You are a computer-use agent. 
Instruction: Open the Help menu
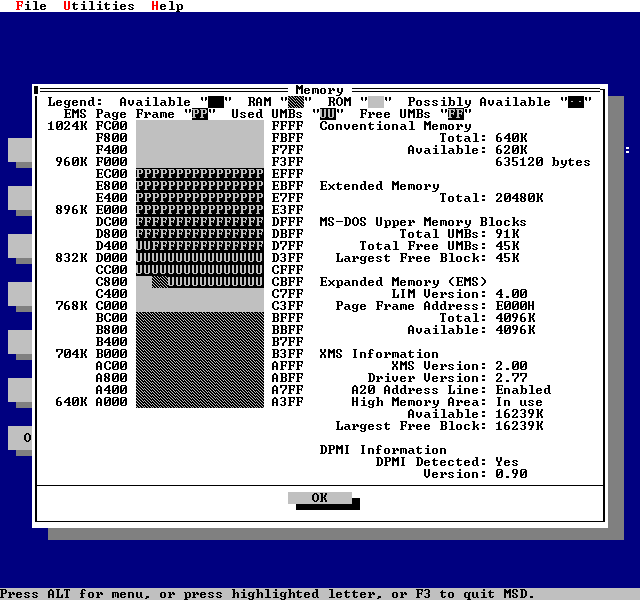167,6
